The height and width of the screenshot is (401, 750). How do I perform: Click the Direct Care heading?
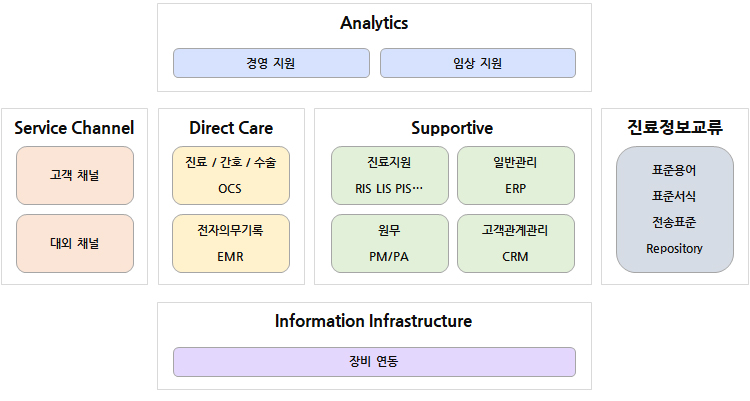click(x=231, y=128)
